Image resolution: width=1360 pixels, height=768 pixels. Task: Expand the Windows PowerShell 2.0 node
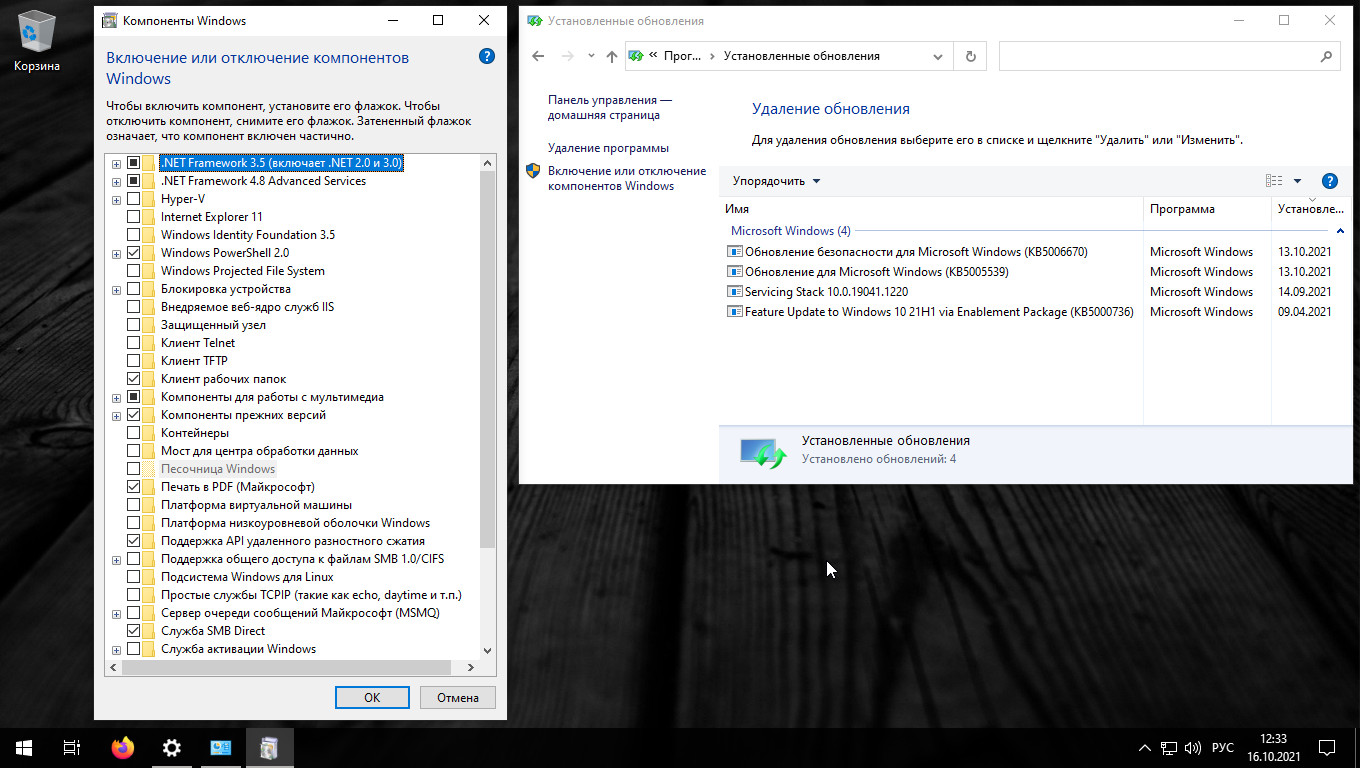click(x=117, y=253)
